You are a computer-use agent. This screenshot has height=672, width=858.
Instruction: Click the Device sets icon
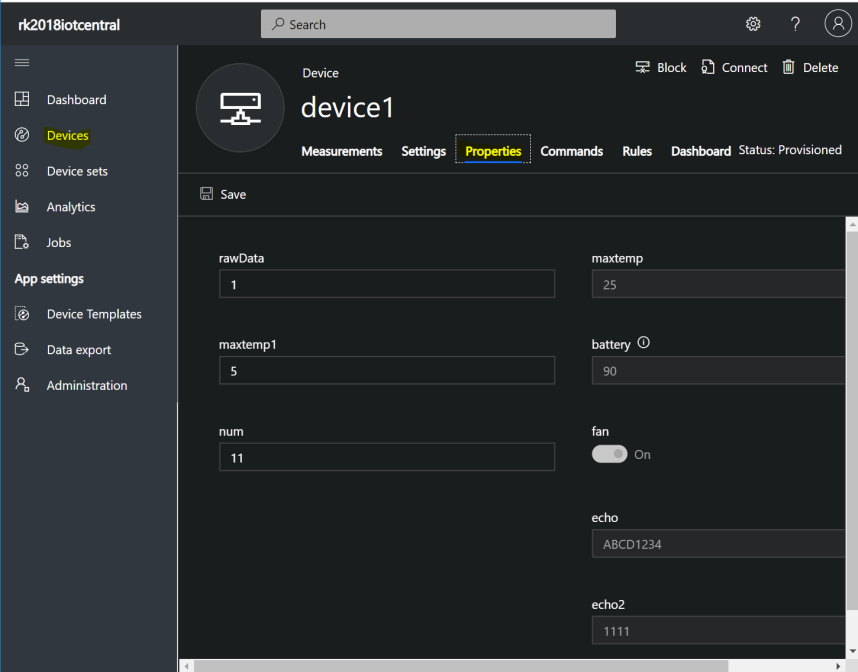pos(22,171)
